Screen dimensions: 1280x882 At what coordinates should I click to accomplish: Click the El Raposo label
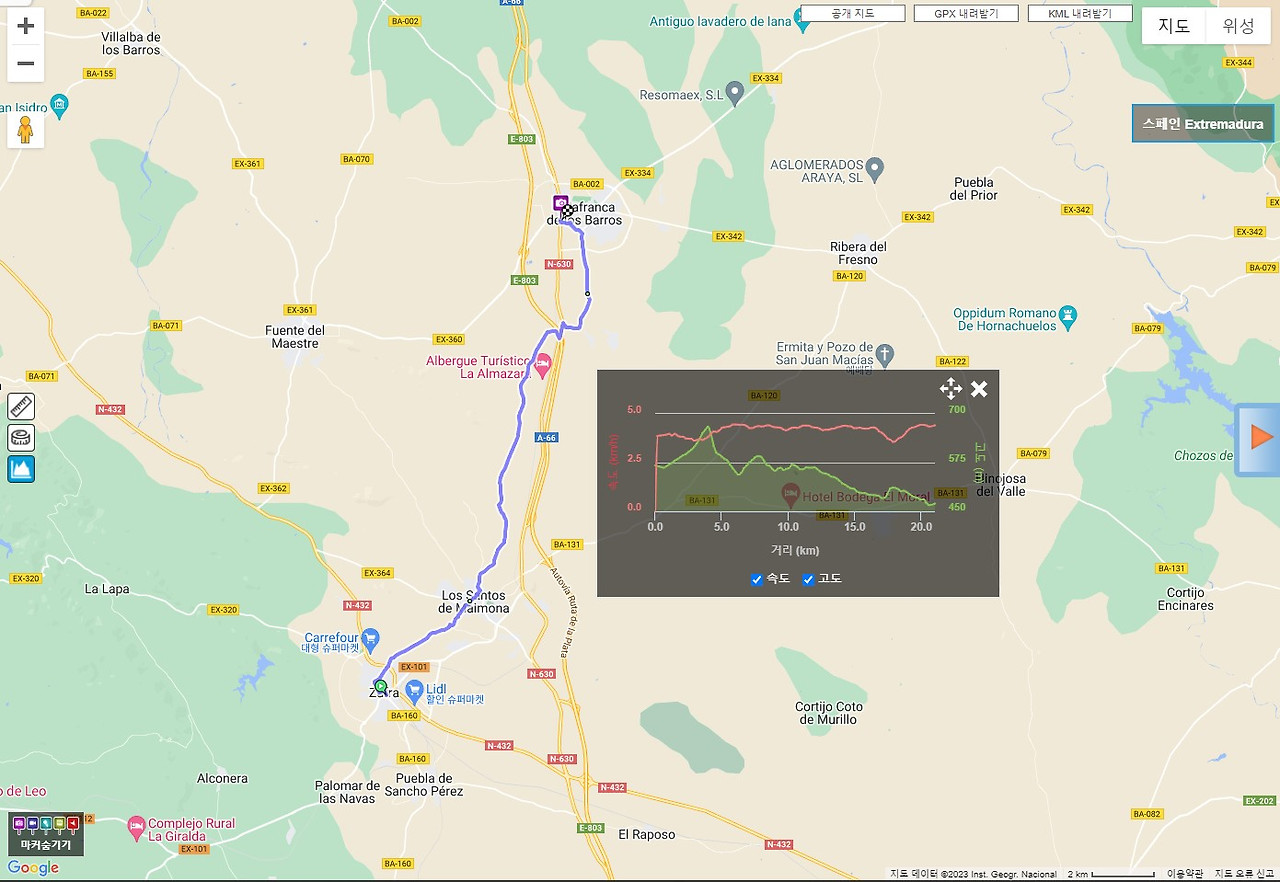647,834
